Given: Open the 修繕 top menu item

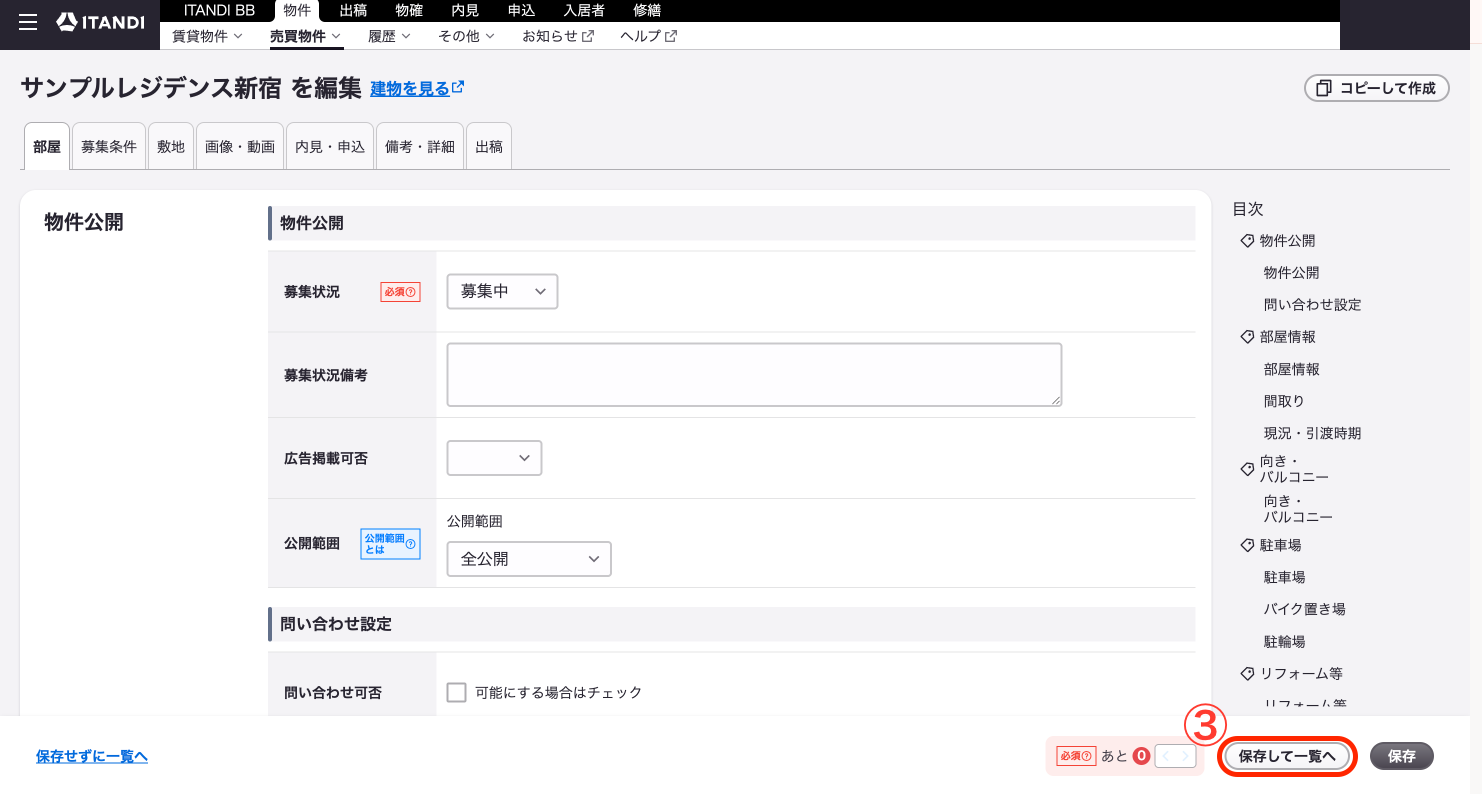Looking at the screenshot, I should click(x=647, y=10).
